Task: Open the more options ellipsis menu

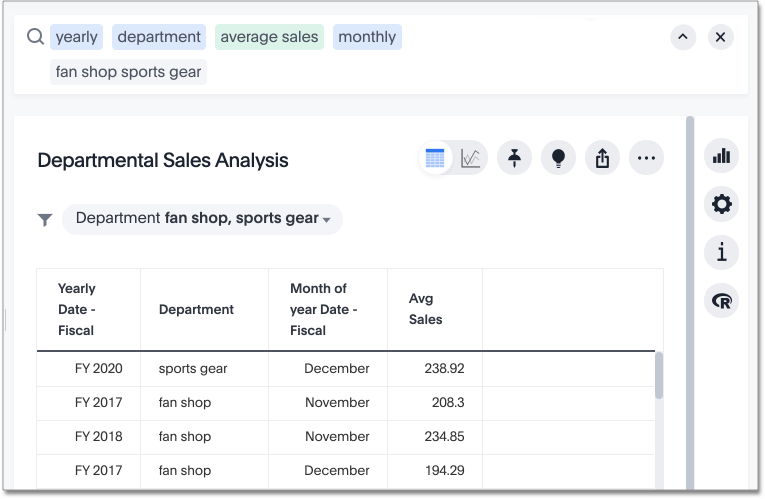Action: [x=646, y=159]
